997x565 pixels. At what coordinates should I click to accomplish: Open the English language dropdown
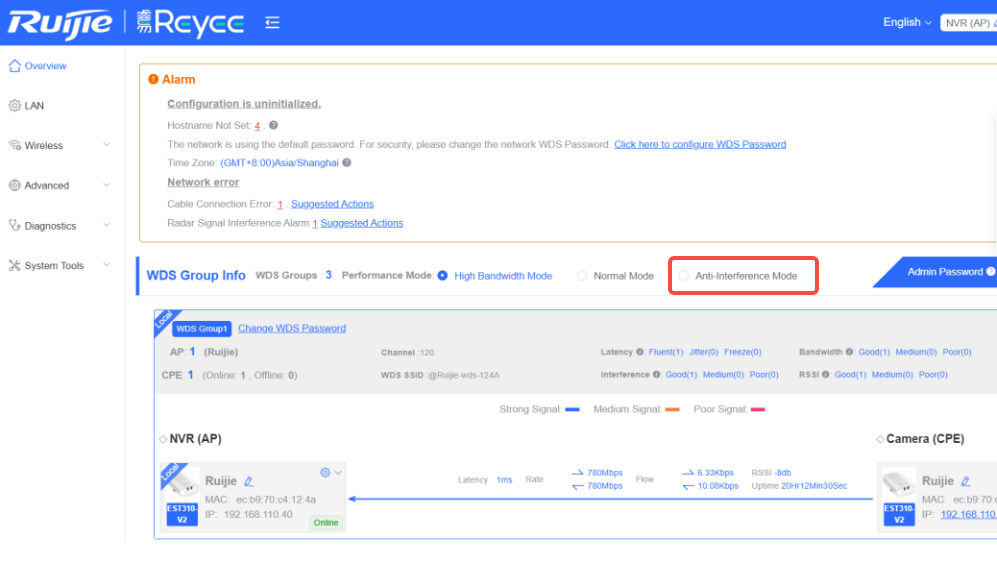coord(907,22)
